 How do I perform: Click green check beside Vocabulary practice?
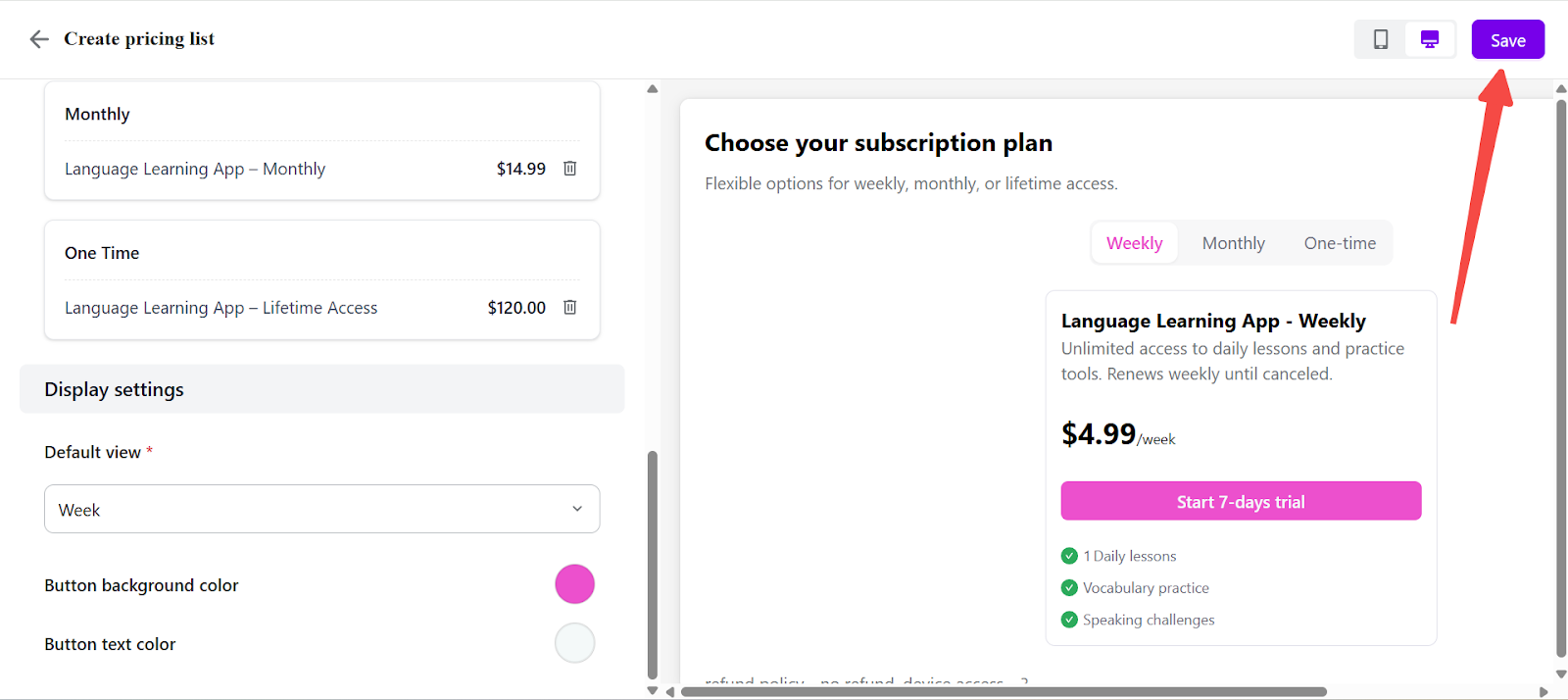(1069, 588)
